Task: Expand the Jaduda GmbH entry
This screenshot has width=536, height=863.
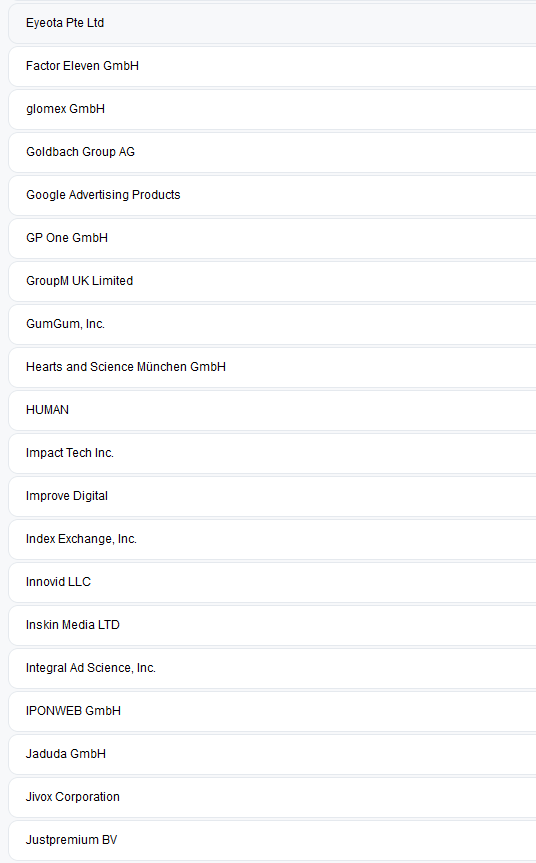Action: click(272, 753)
